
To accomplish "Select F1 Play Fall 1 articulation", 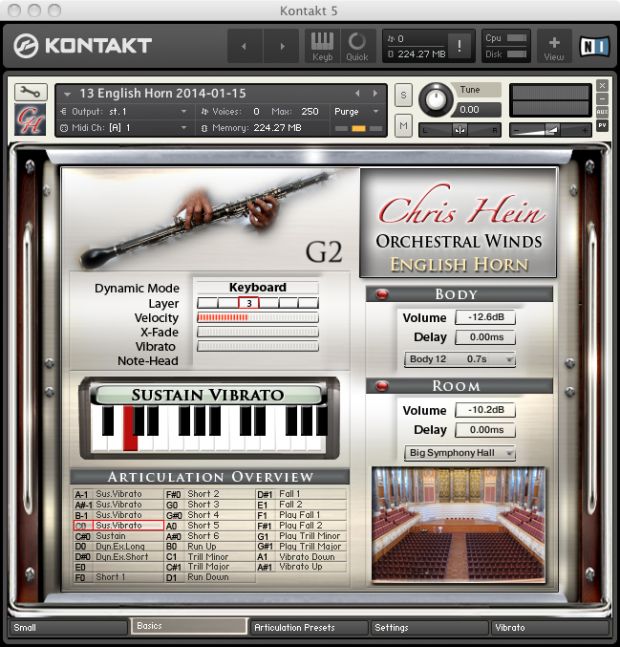I will (x=302, y=515).
